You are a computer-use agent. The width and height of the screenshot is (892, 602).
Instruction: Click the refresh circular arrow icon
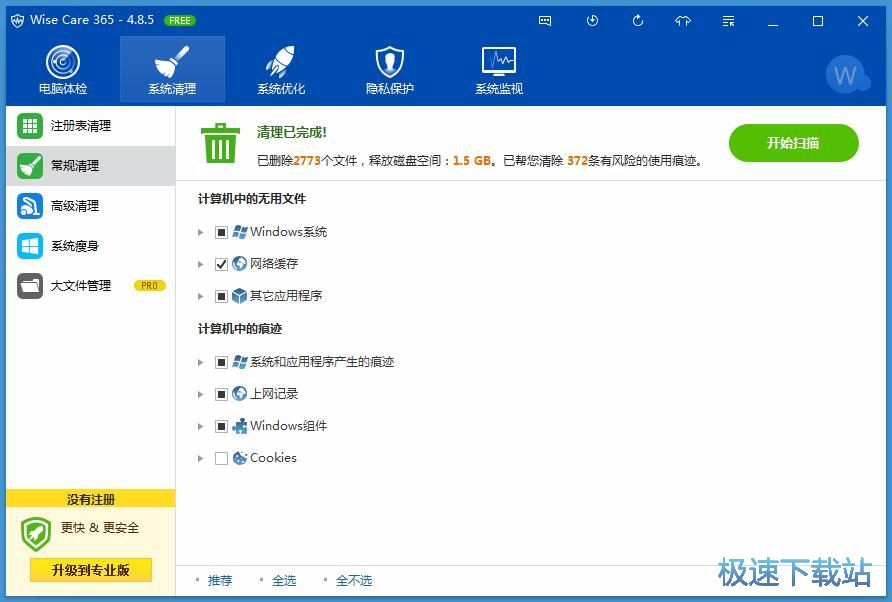[638, 21]
